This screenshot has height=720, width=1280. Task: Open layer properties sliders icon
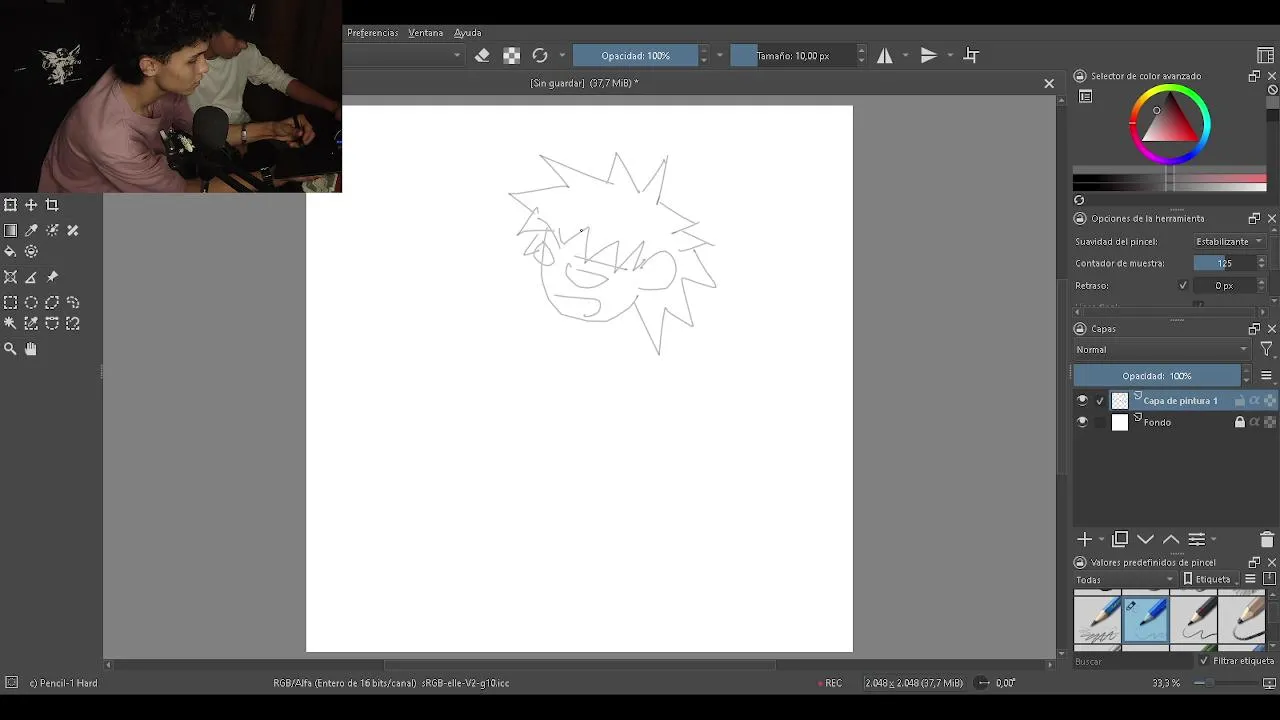(x=1196, y=540)
